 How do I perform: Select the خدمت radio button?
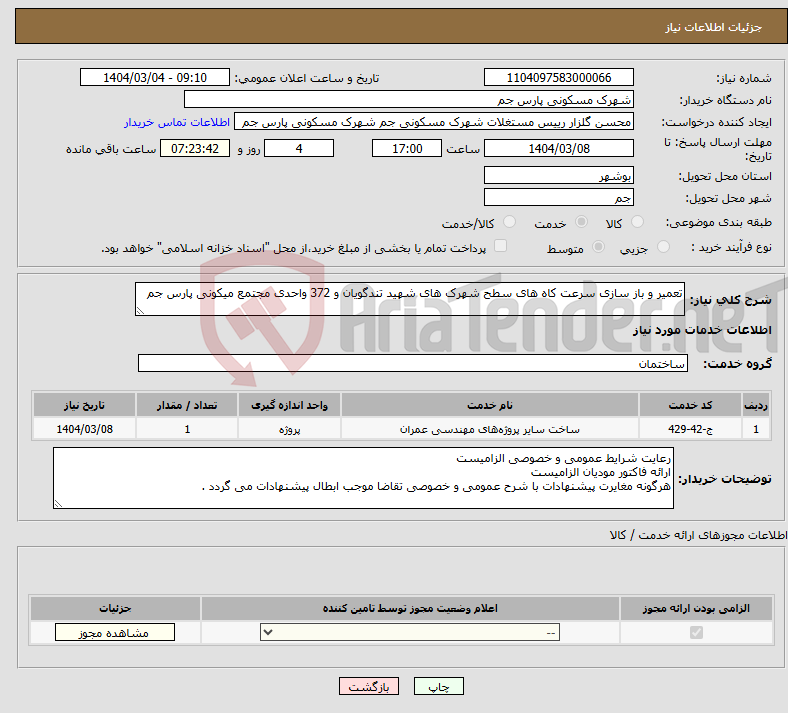click(581, 222)
